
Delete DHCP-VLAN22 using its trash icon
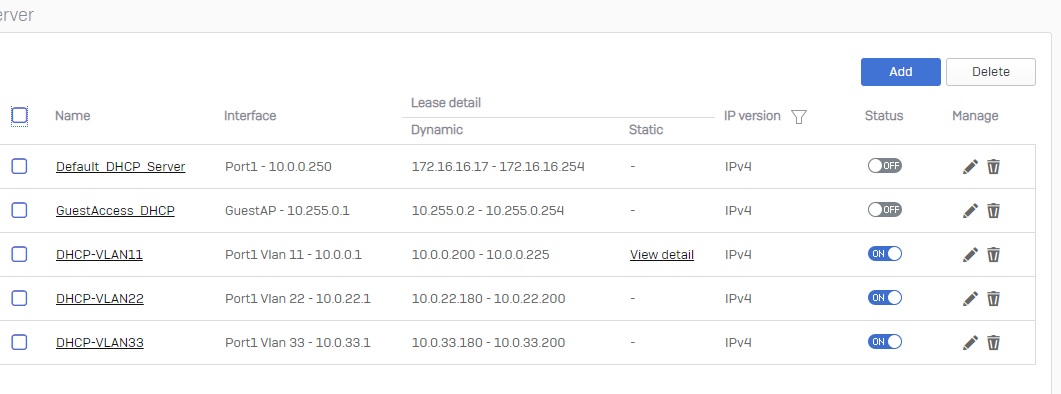(x=993, y=299)
